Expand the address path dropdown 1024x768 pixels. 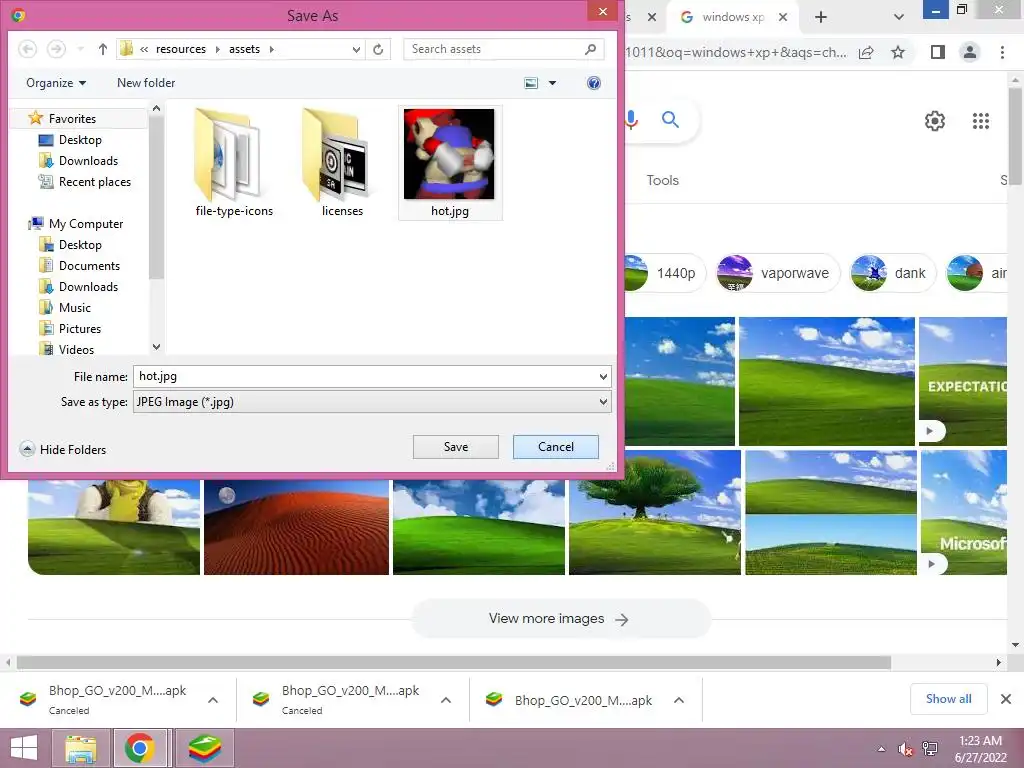coord(356,49)
